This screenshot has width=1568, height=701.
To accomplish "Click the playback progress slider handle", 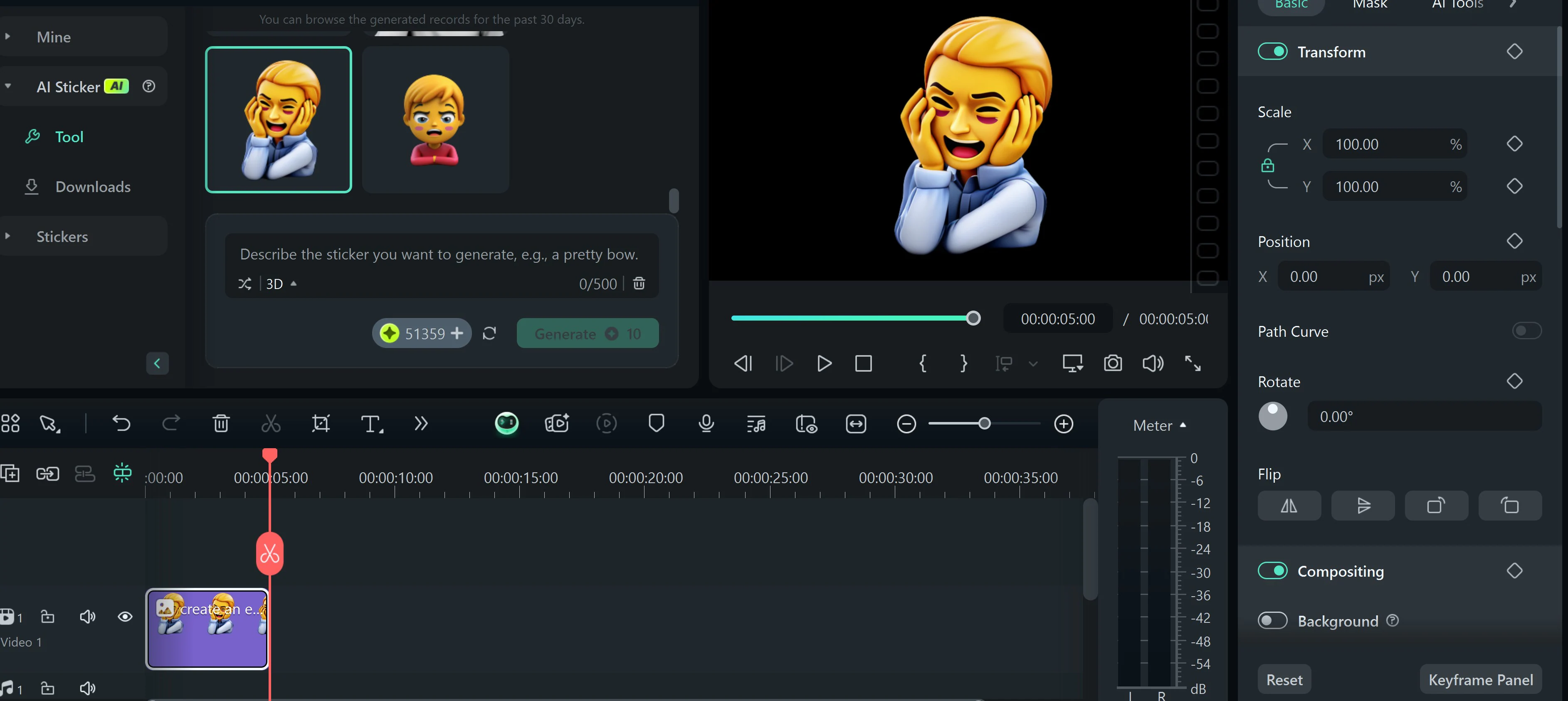I will point(973,318).
